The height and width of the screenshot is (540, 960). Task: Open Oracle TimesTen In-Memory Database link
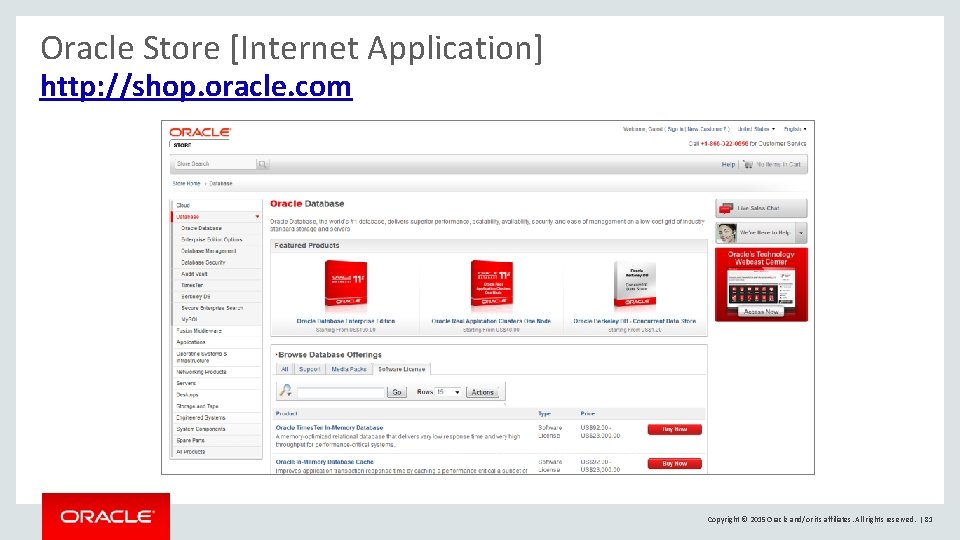(329, 428)
